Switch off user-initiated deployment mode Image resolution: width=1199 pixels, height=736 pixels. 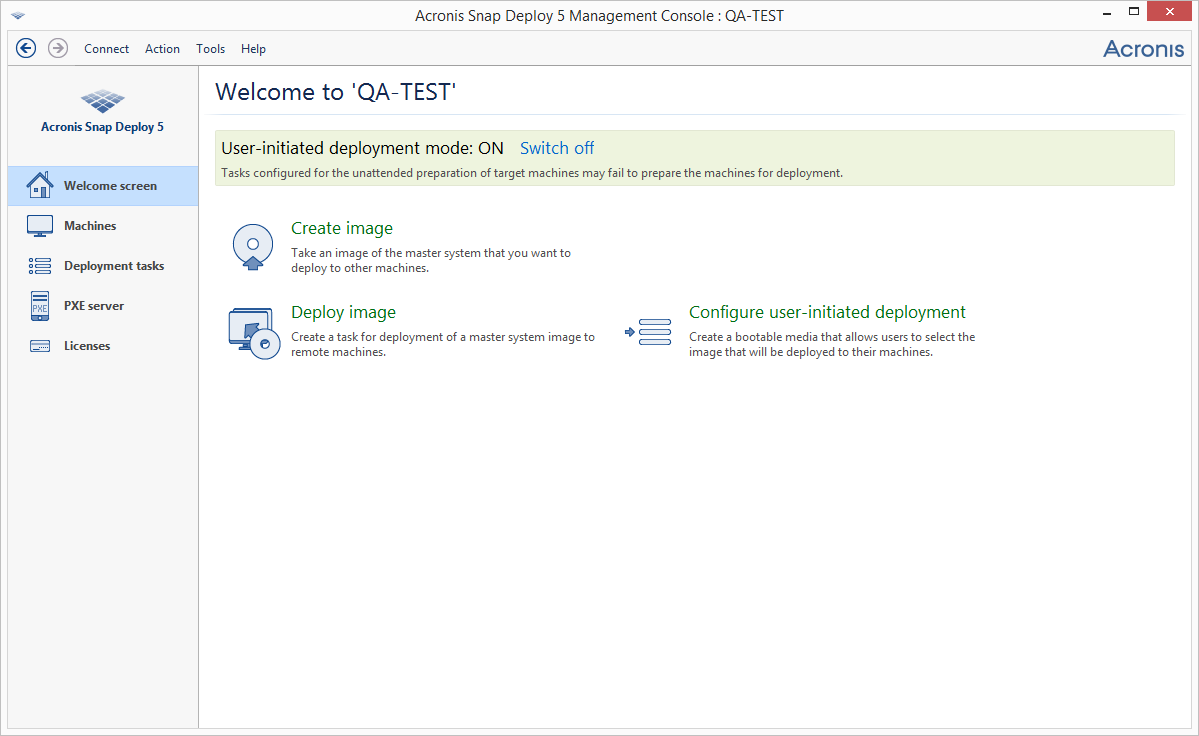556,147
